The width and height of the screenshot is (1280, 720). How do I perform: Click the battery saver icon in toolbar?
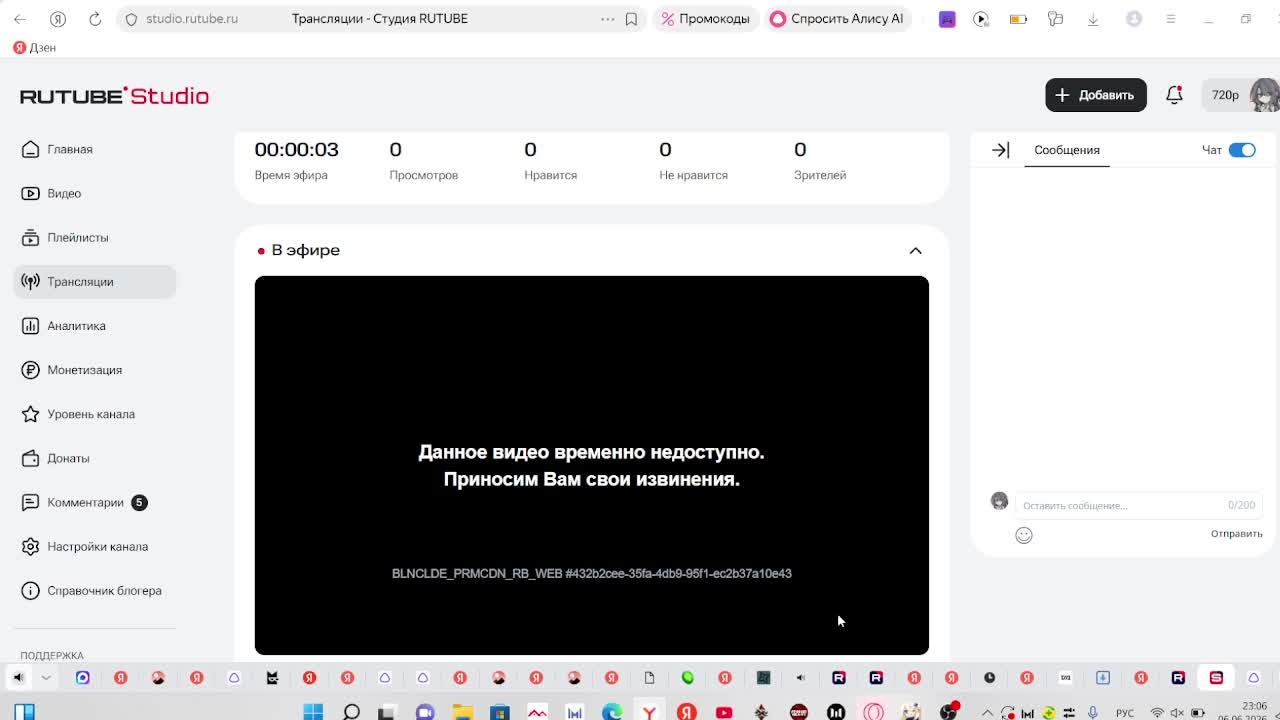coord(1018,19)
